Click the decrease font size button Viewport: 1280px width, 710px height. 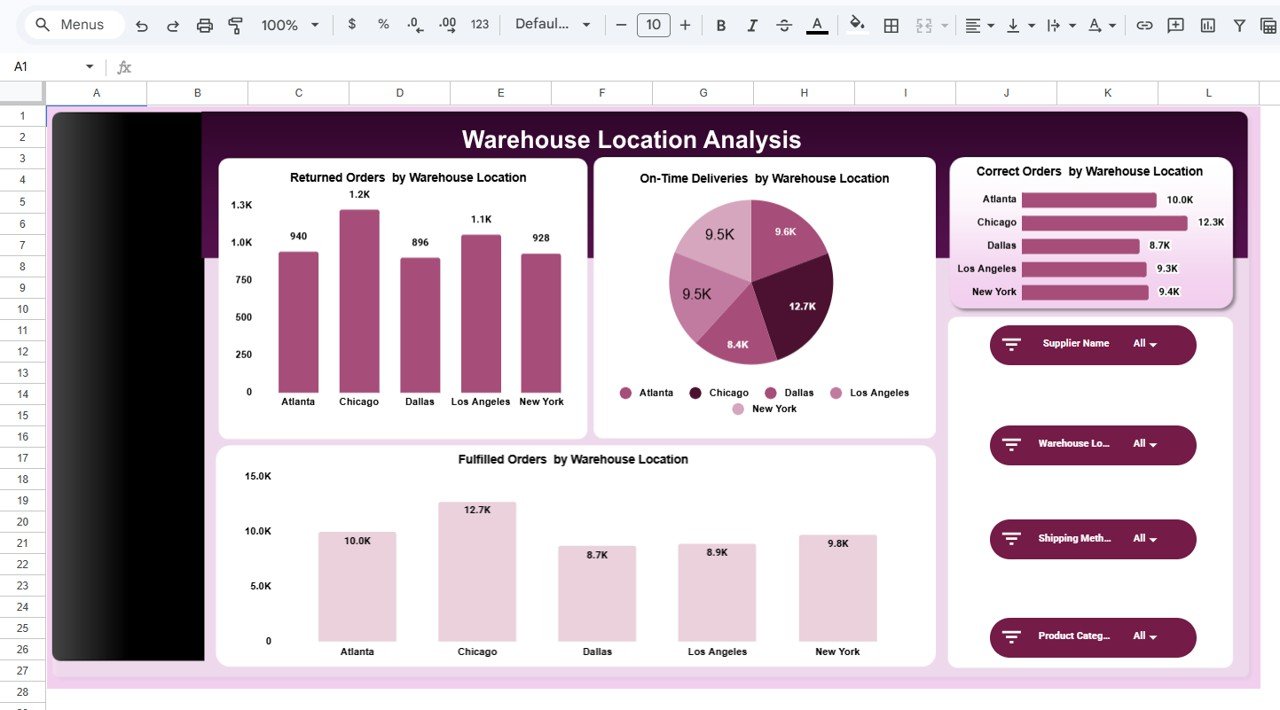(621, 24)
